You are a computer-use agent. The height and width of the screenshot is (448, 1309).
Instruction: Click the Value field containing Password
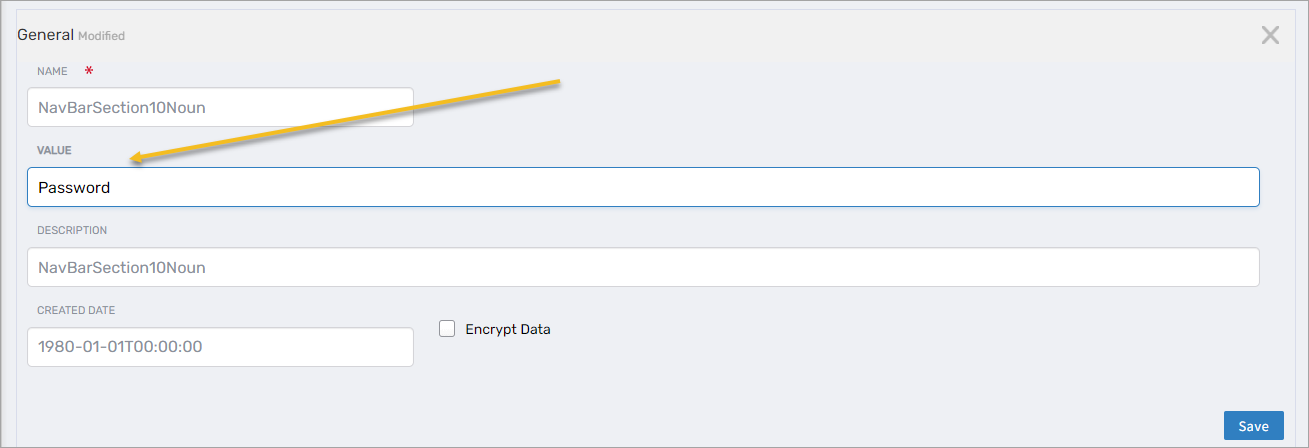(x=642, y=187)
